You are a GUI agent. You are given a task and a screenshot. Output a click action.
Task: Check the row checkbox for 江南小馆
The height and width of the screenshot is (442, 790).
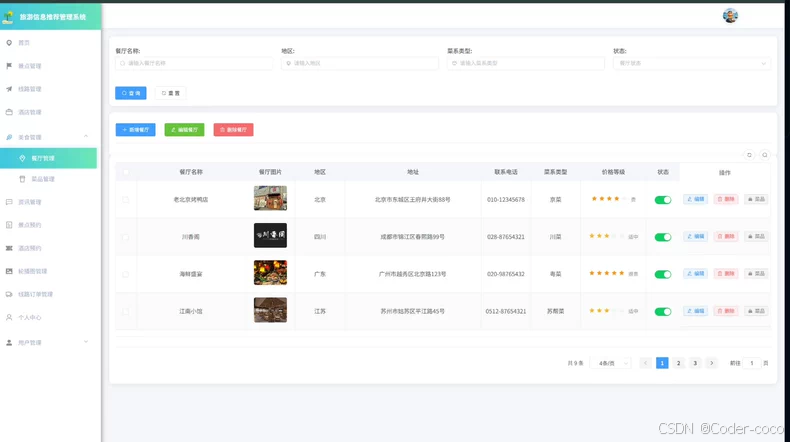125,312
